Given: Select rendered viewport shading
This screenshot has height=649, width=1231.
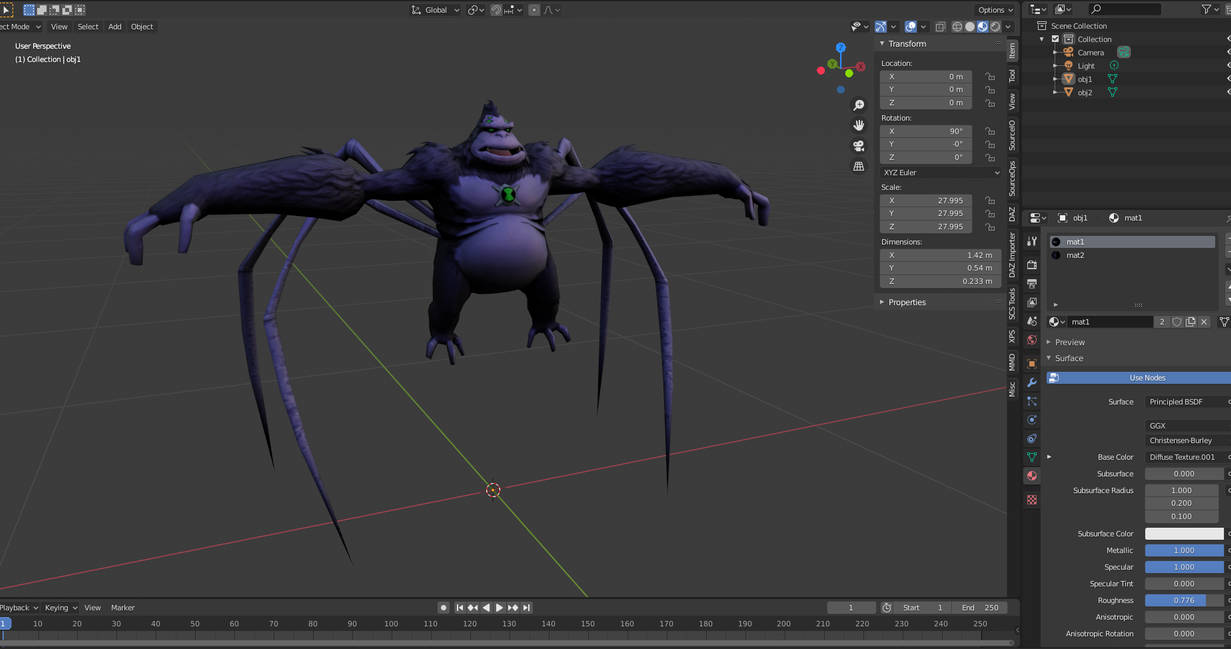Looking at the screenshot, I should pos(995,27).
